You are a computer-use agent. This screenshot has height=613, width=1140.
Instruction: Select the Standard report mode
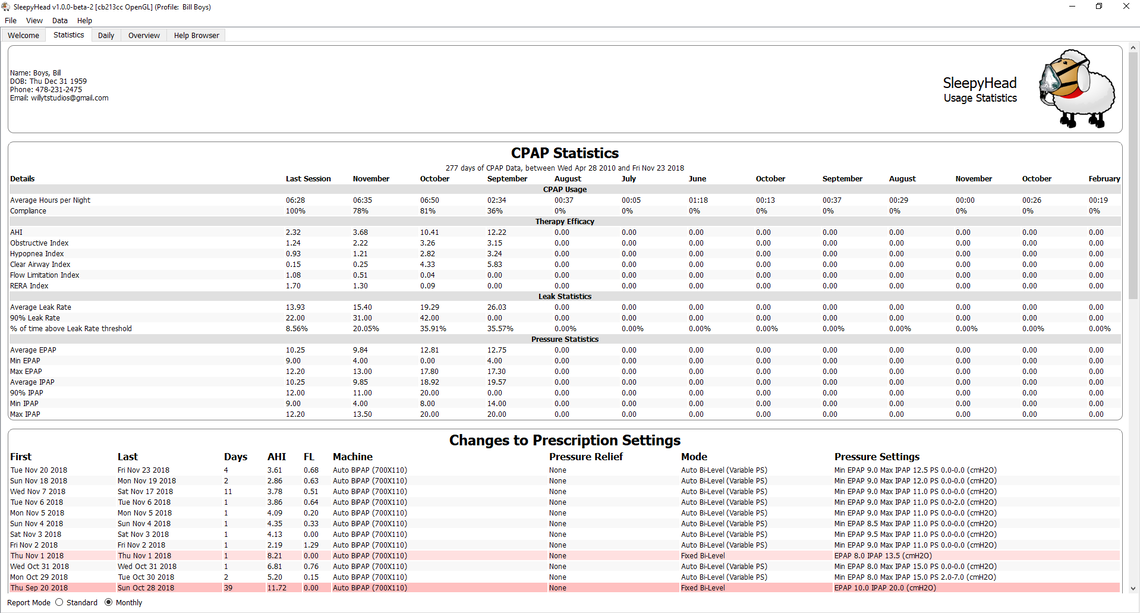(x=60, y=603)
